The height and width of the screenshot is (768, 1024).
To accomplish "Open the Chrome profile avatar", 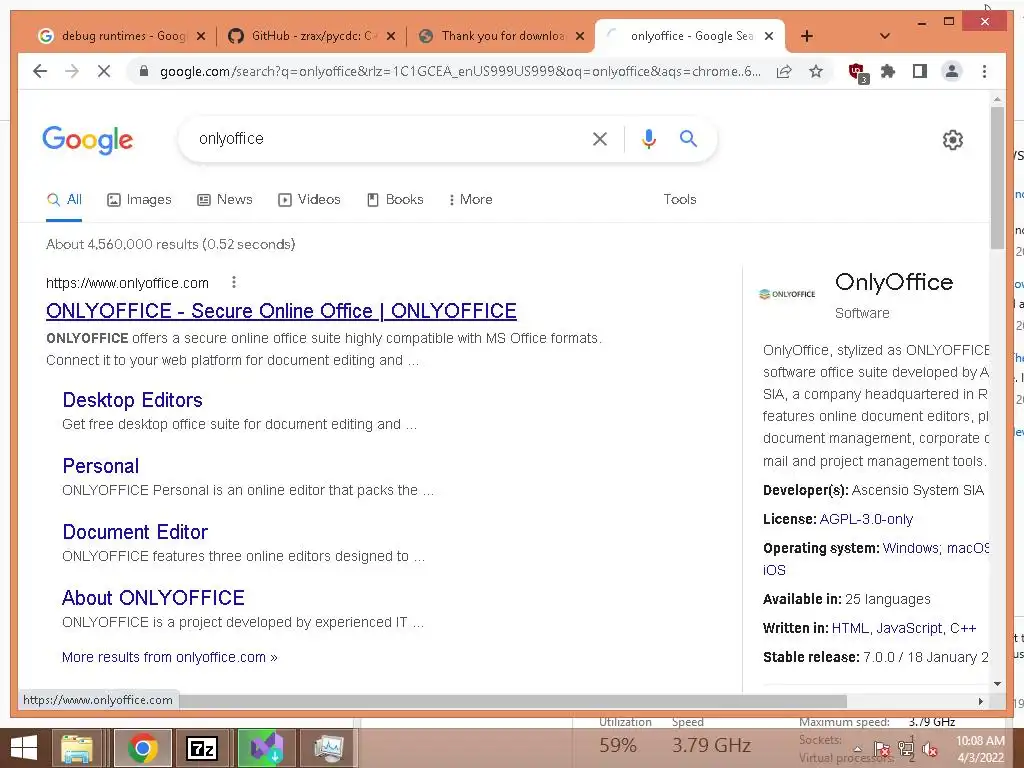I will tap(952, 71).
